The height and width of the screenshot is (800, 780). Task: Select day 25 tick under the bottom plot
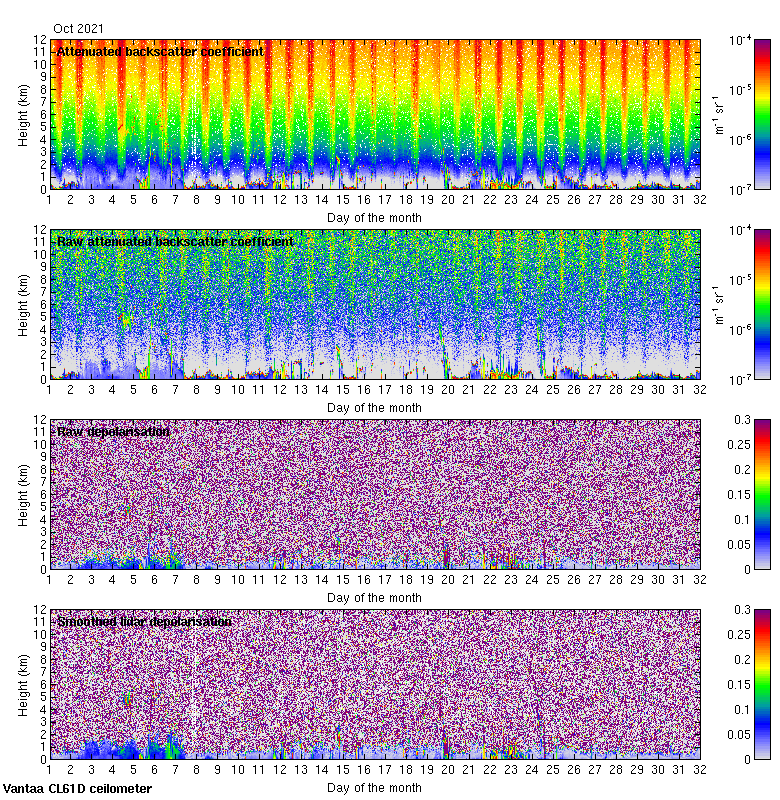553,770
